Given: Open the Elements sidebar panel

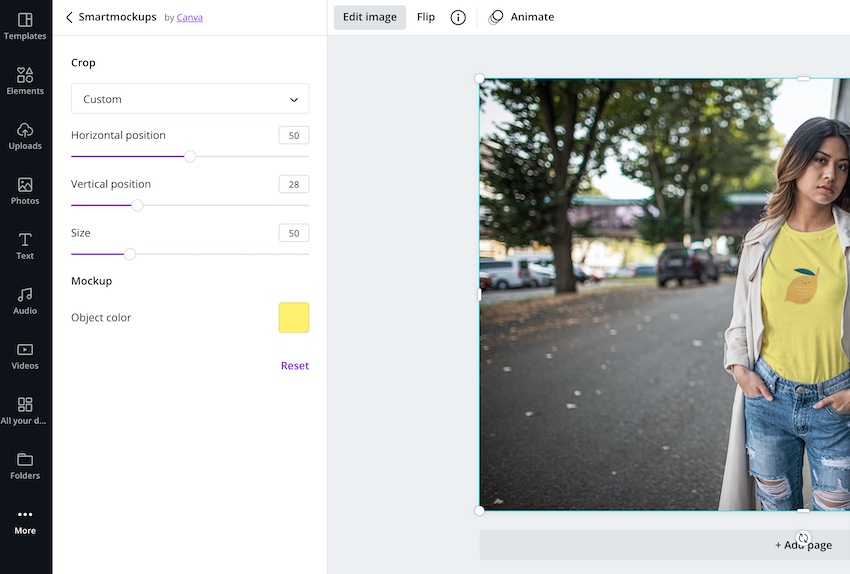Looking at the screenshot, I should tap(25, 81).
